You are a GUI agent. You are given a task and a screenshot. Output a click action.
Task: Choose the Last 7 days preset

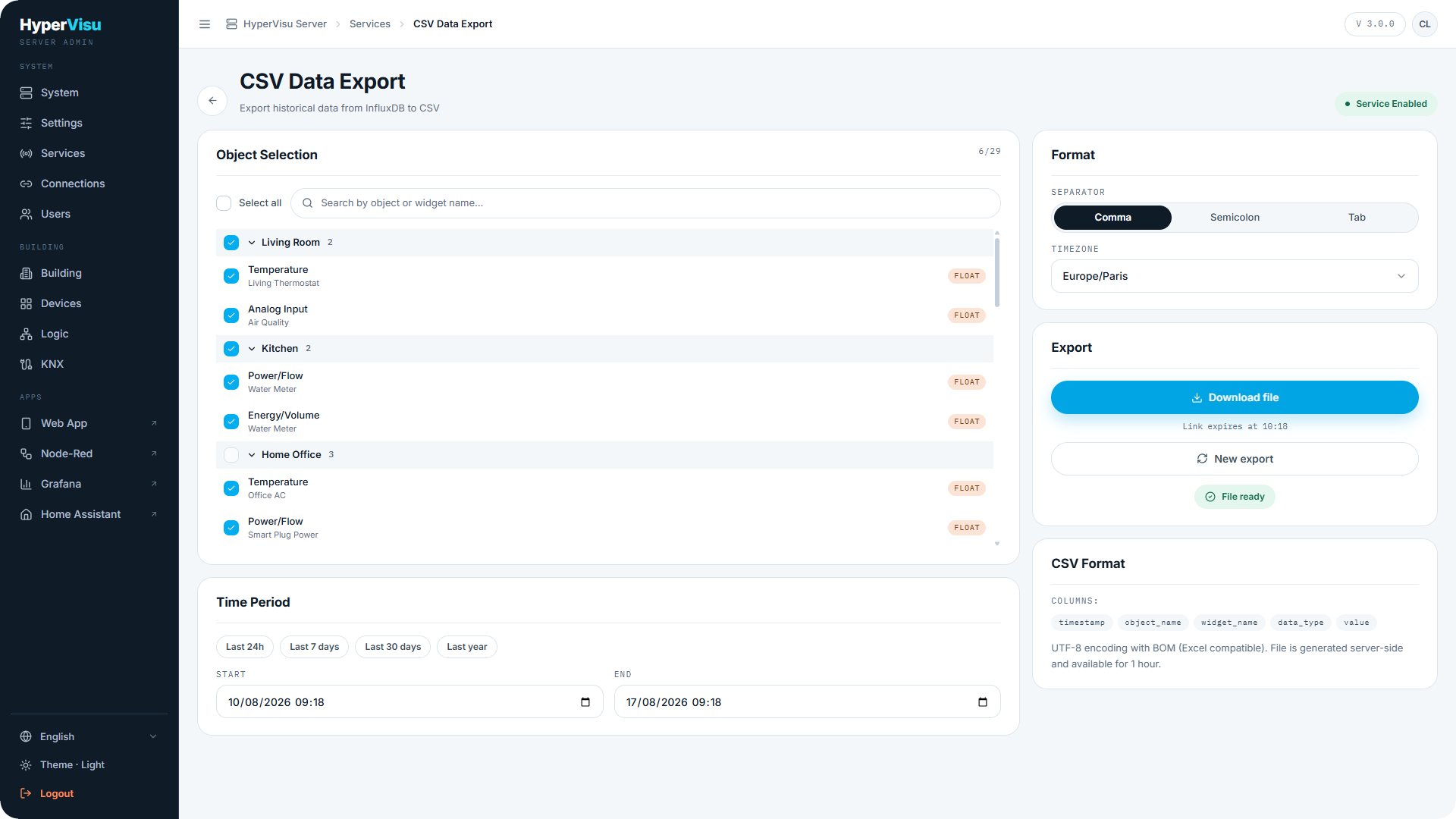315,647
